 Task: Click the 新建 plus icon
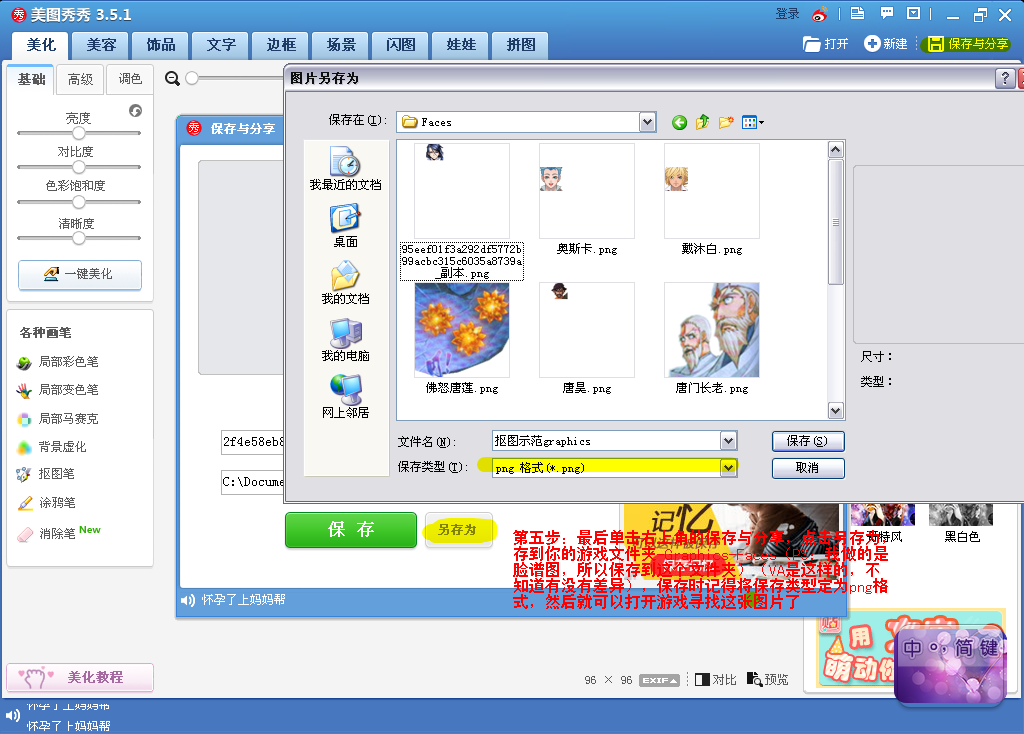click(872, 44)
